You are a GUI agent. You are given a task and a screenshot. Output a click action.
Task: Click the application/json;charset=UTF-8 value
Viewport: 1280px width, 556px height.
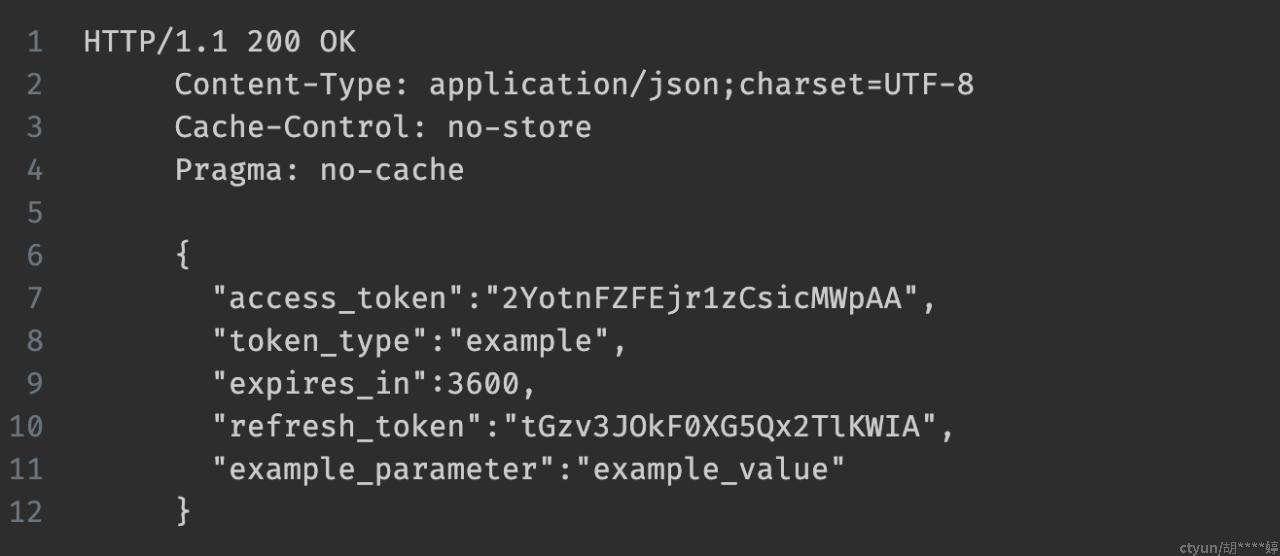pos(701,85)
